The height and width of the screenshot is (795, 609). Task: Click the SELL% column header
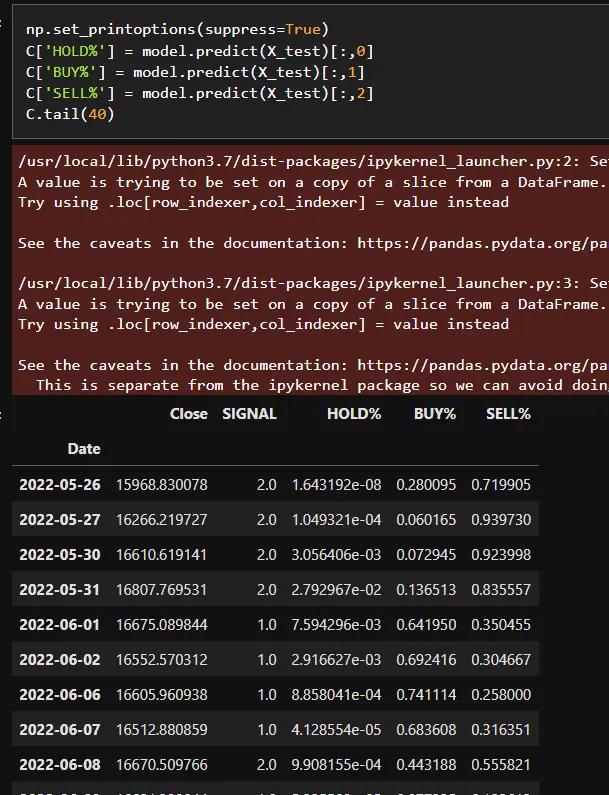508,414
